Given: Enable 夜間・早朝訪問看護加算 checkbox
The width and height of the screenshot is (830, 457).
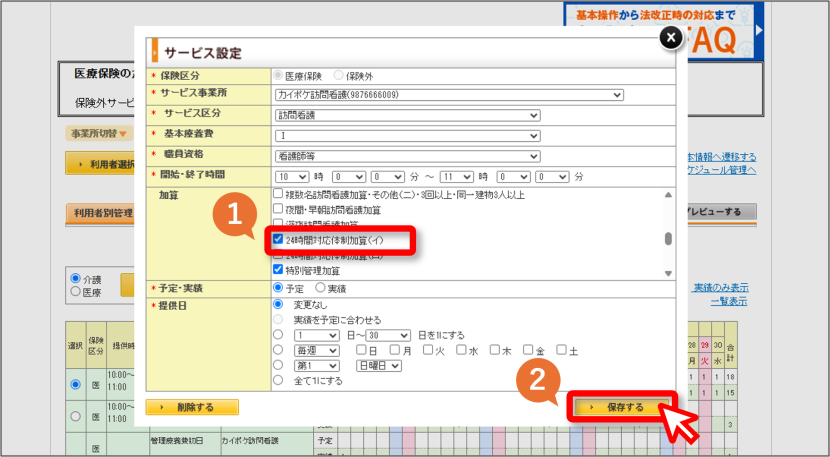Looking at the screenshot, I should pos(278,209).
